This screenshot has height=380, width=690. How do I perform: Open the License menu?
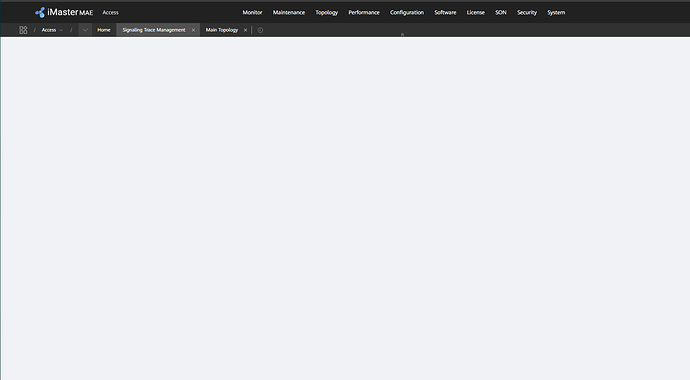pyautogui.click(x=476, y=12)
